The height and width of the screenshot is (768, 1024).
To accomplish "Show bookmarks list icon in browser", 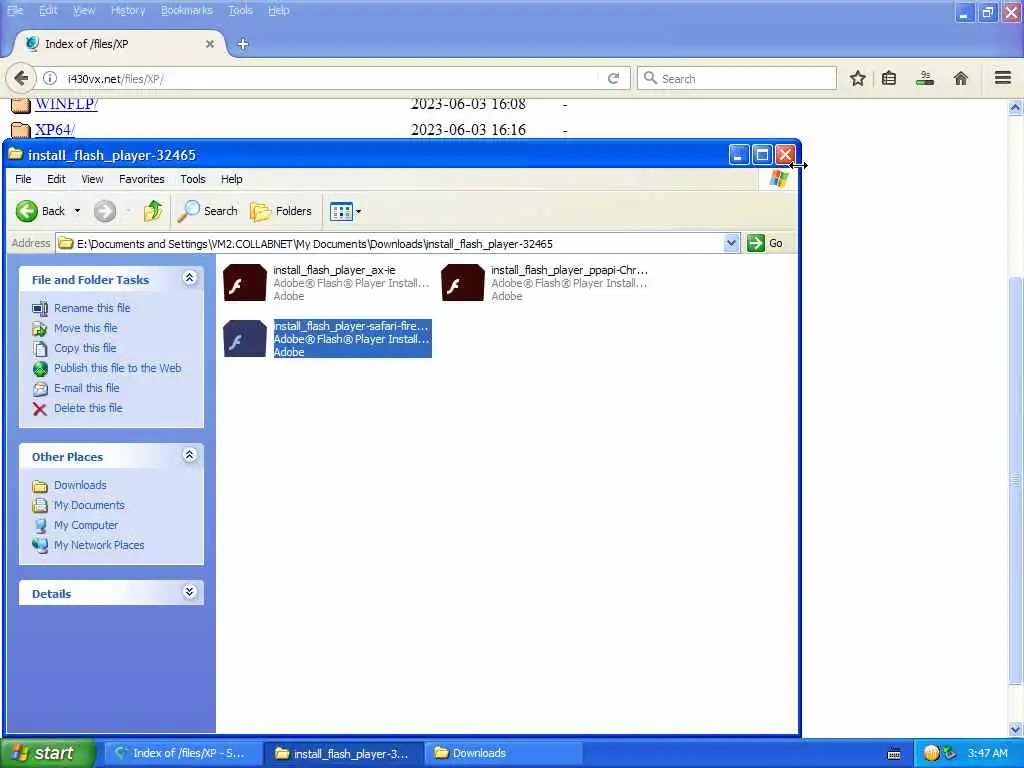I will [x=889, y=79].
